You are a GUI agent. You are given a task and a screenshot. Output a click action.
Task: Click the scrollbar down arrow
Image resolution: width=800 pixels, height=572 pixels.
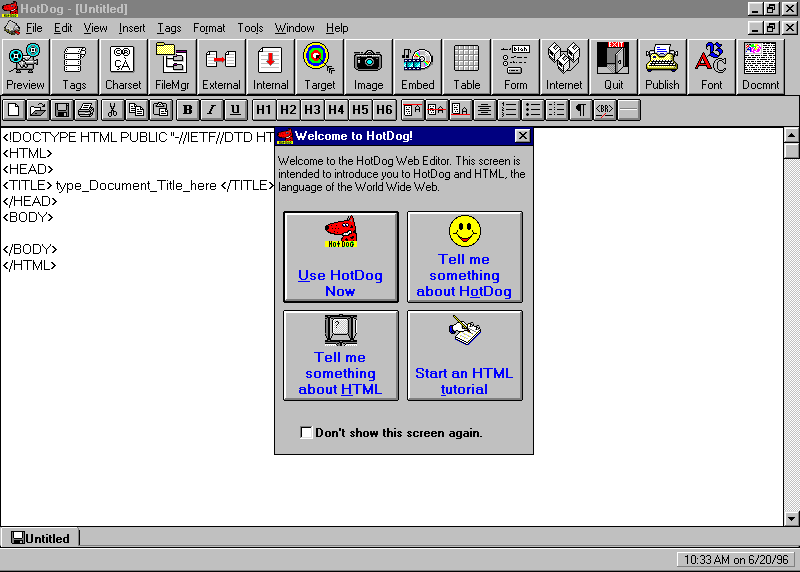coord(791,519)
